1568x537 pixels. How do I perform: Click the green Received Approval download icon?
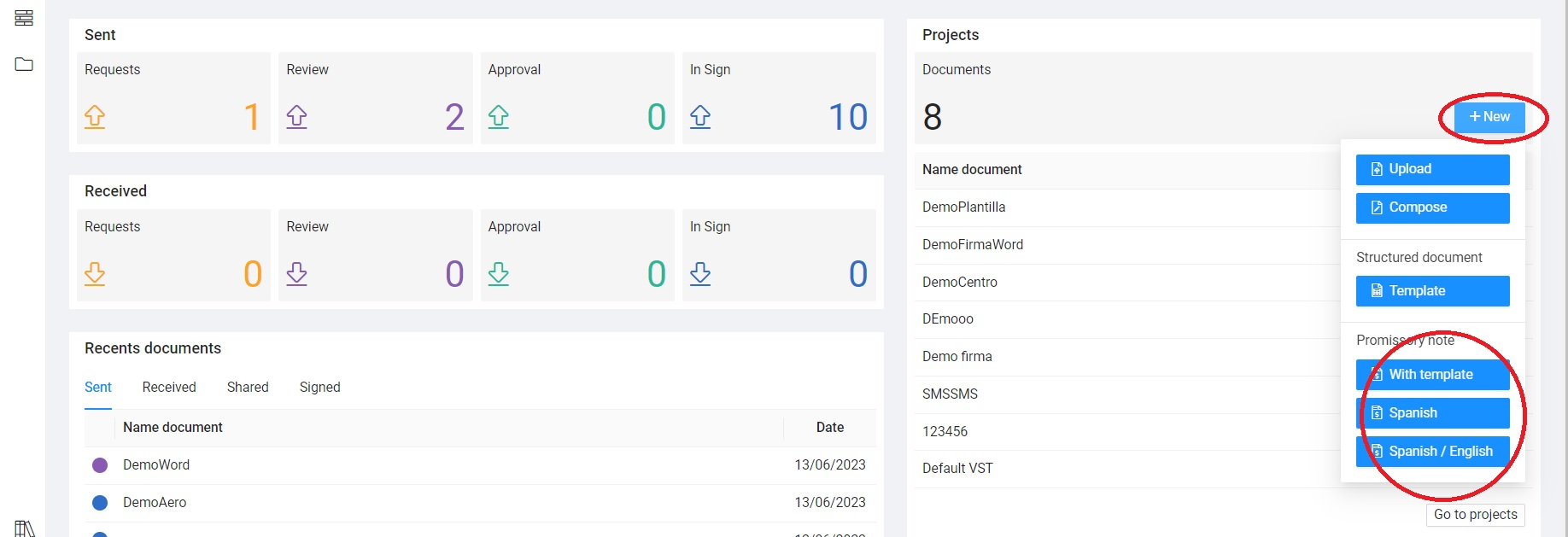[499, 274]
